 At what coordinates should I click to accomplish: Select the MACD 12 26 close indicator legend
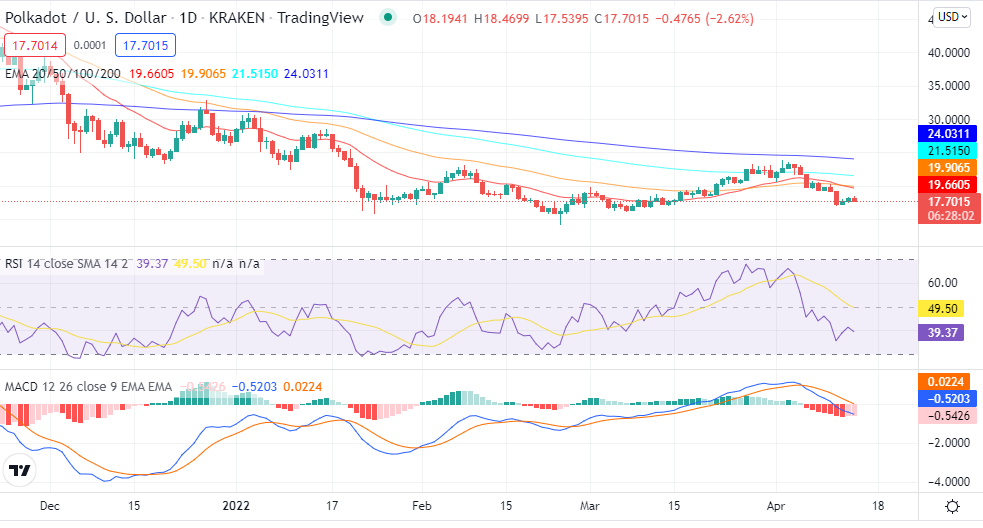tap(88, 386)
